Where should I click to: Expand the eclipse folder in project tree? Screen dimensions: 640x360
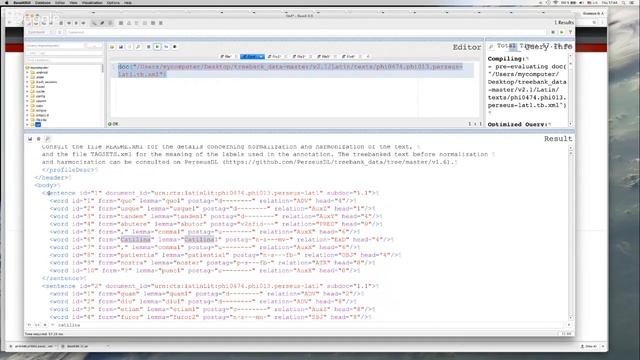(x=28, y=111)
